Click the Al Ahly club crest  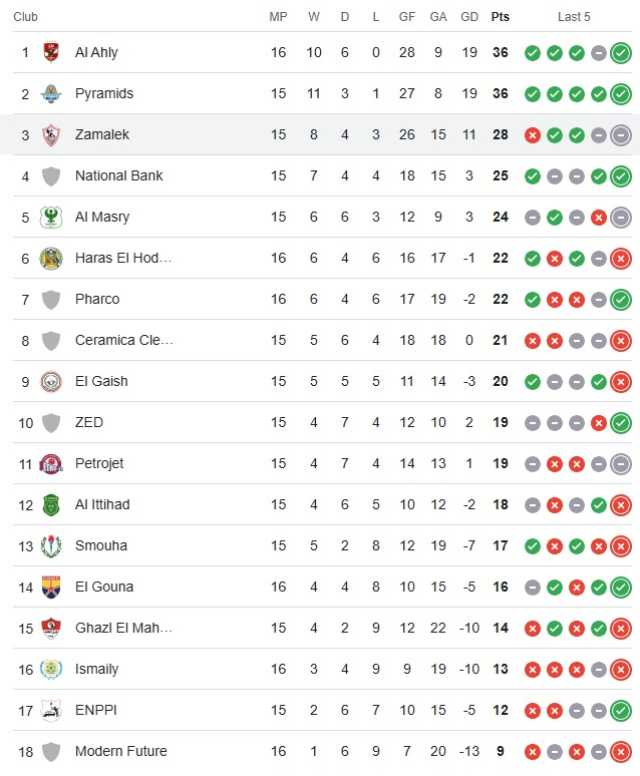51,52
